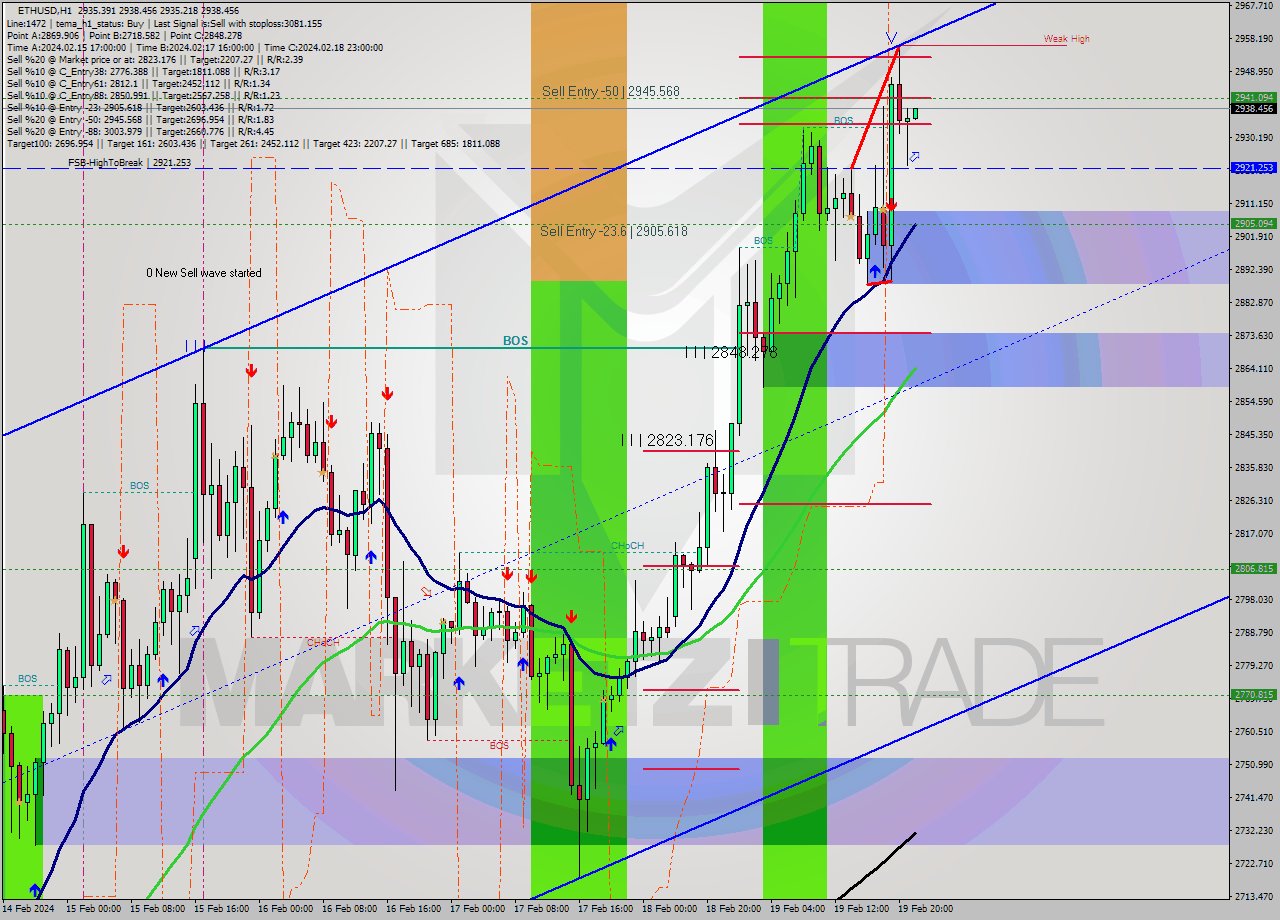This screenshot has height=920, width=1280.
Task: Select the green 2806.815 price tag
Action: (1253, 569)
